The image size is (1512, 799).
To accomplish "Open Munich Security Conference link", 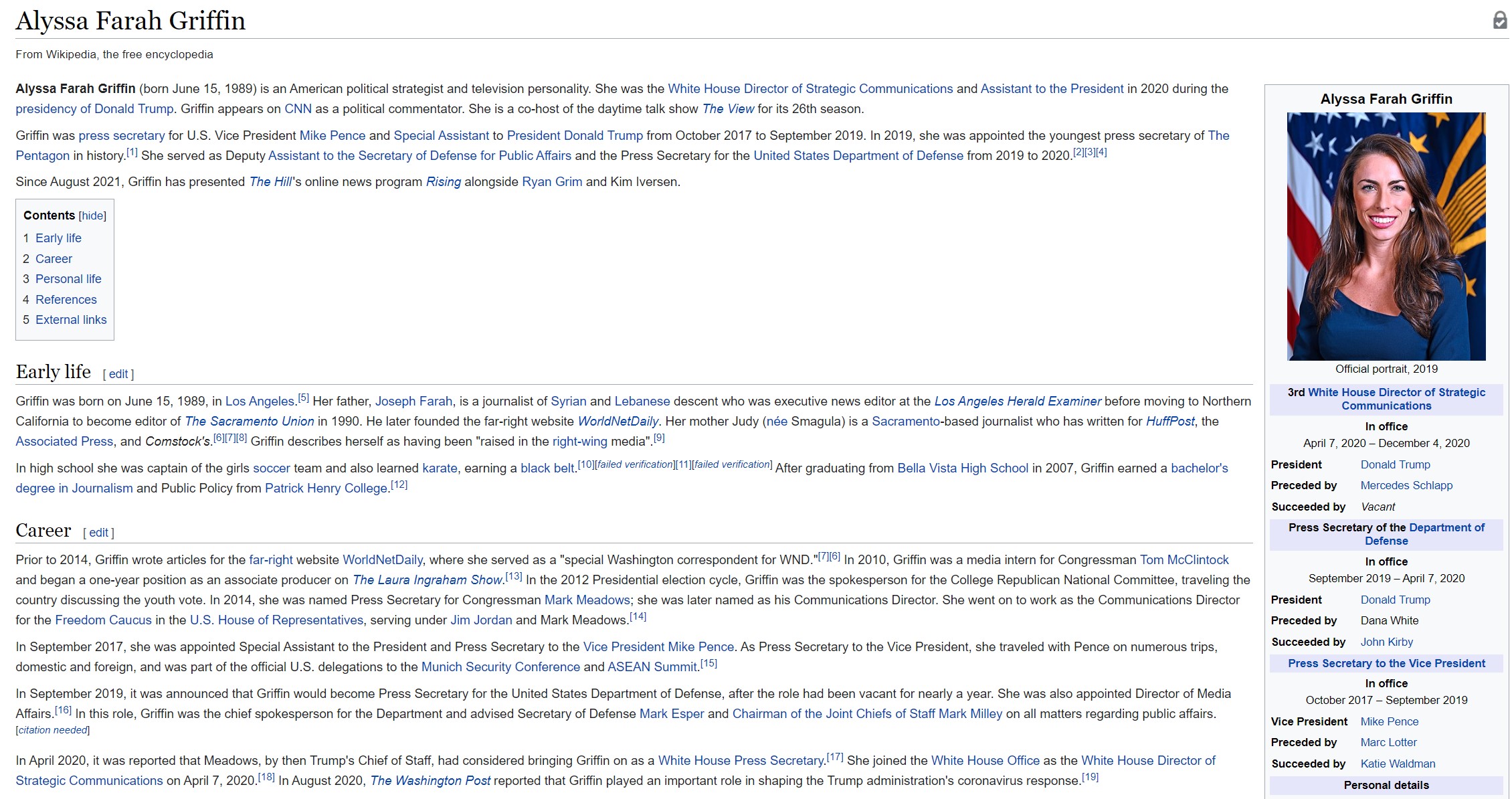I will [500, 667].
